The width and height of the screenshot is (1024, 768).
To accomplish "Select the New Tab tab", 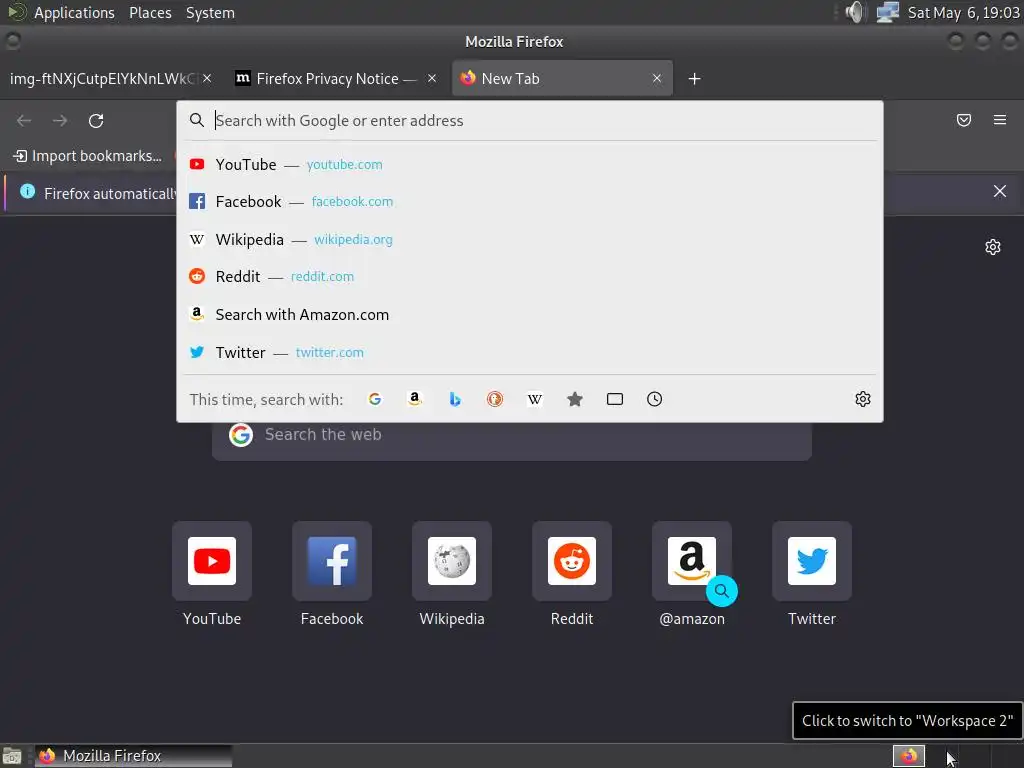I will pos(562,78).
